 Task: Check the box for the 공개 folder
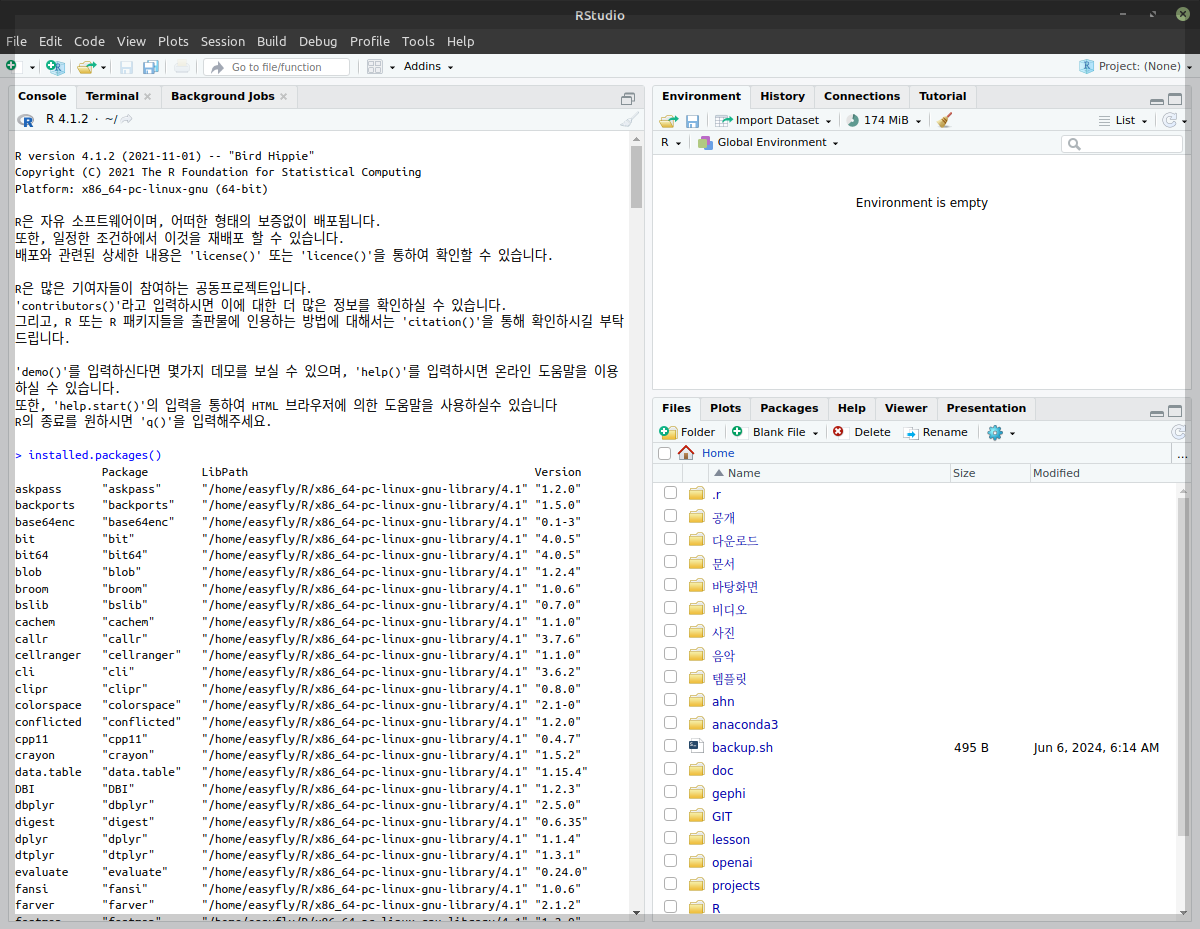(670, 516)
